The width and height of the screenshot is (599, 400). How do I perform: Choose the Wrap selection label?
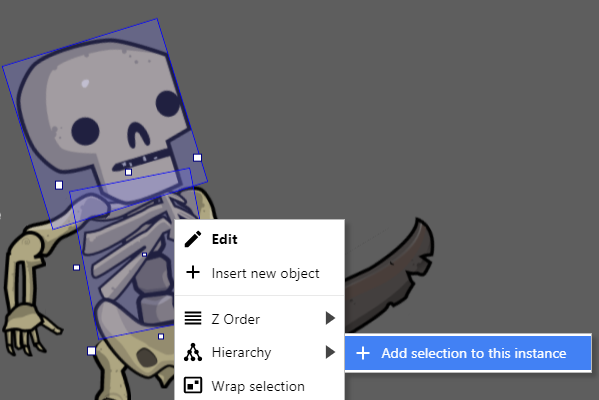258,386
